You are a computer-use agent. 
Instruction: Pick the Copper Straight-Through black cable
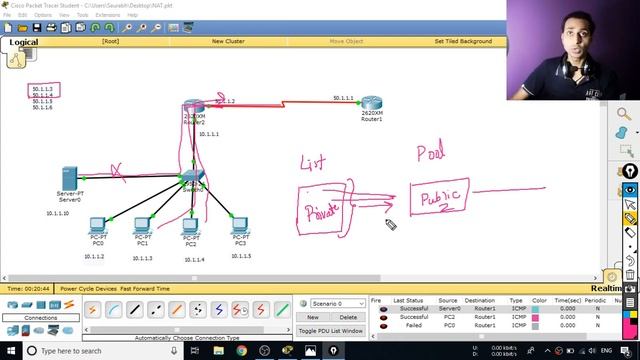[135, 310]
